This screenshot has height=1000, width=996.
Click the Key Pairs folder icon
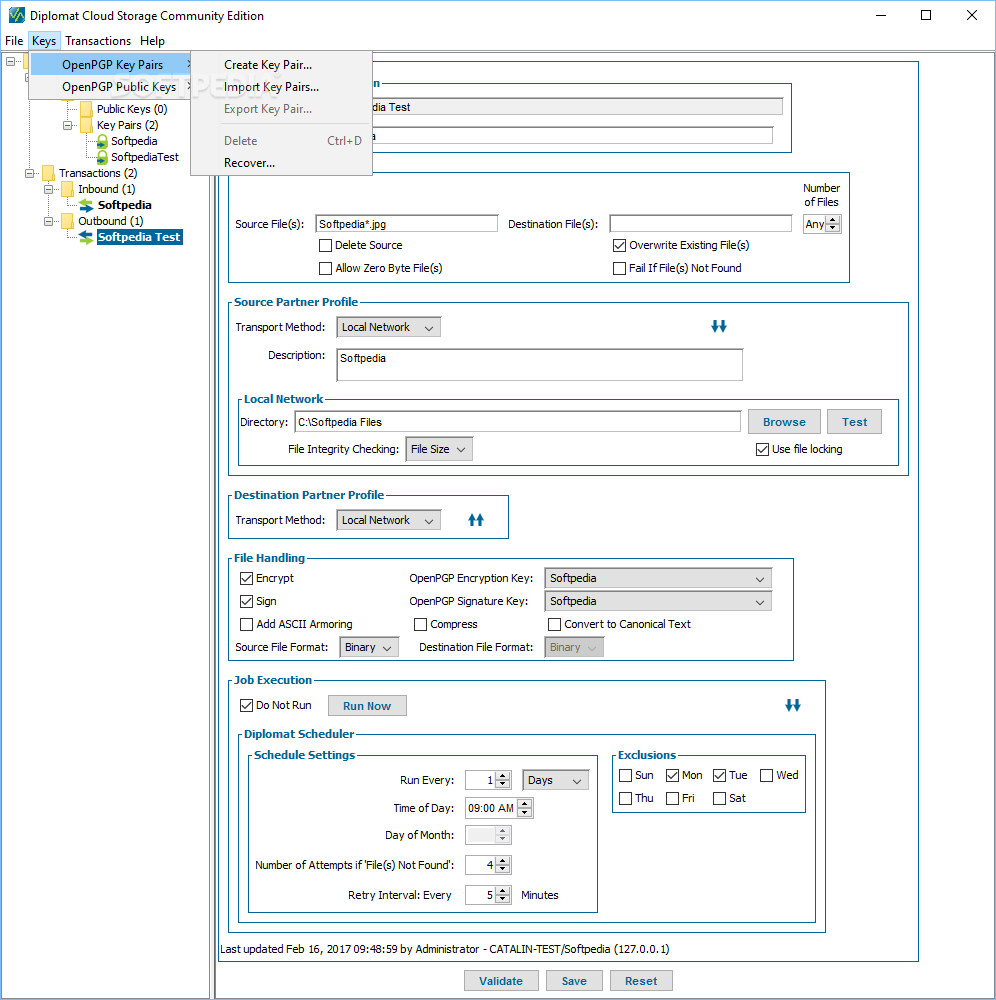pos(86,125)
